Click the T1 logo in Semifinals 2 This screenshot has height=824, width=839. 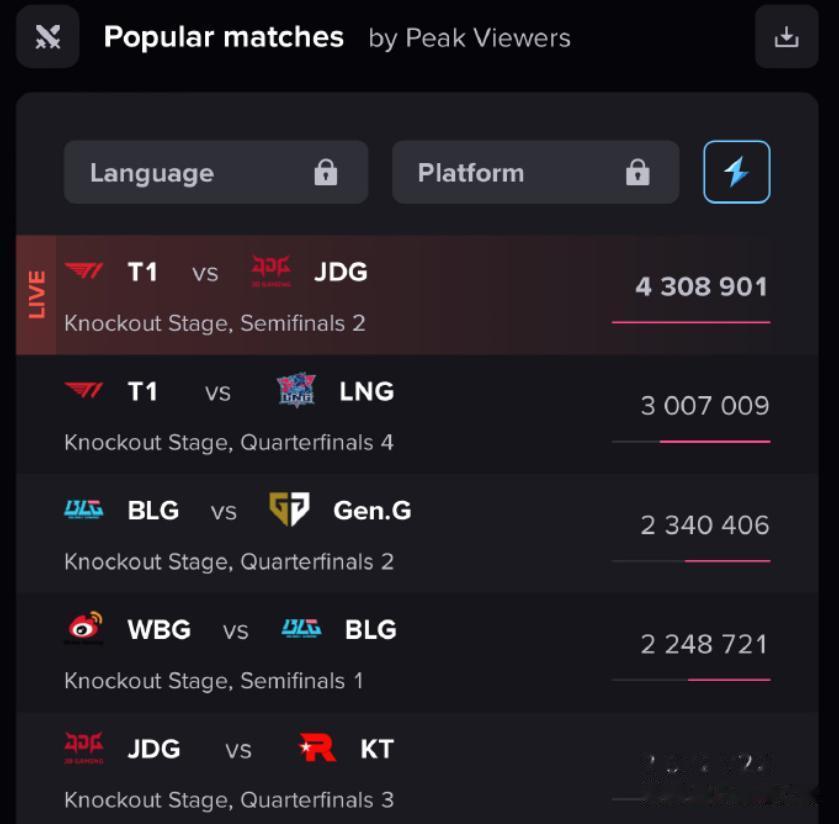click(84, 271)
